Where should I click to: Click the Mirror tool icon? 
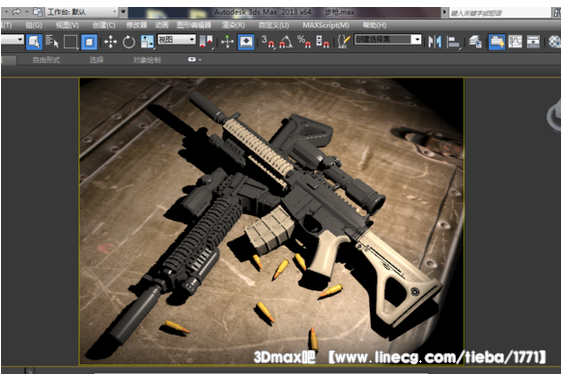pyautogui.click(x=435, y=42)
